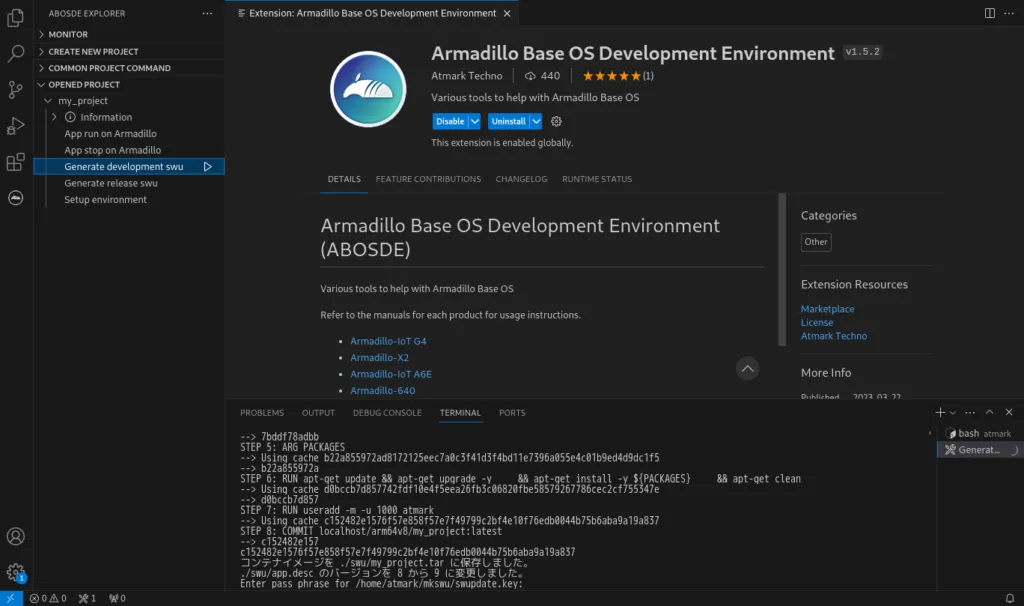Open the Extensions view icon
The image size is (1024, 606).
(x=15, y=162)
